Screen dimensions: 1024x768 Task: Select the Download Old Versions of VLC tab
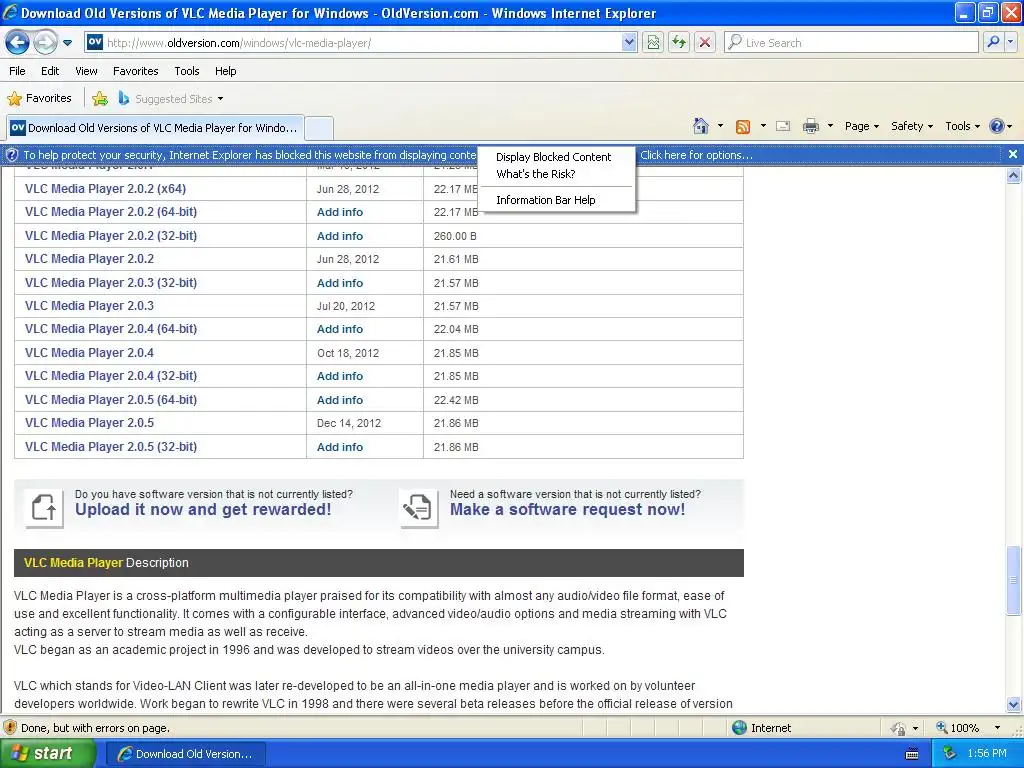pyautogui.click(x=155, y=128)
